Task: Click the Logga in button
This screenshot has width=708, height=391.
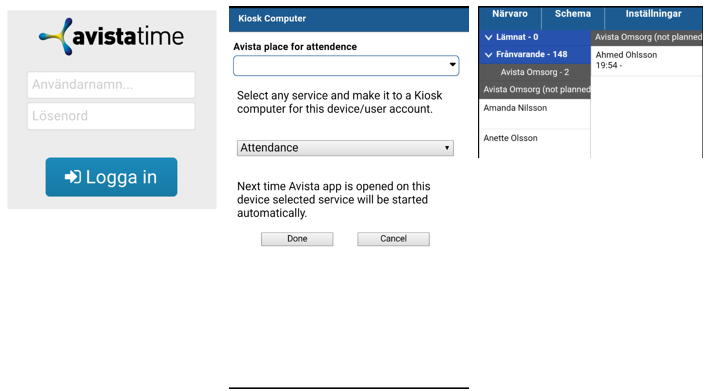Action: point(111,177)
